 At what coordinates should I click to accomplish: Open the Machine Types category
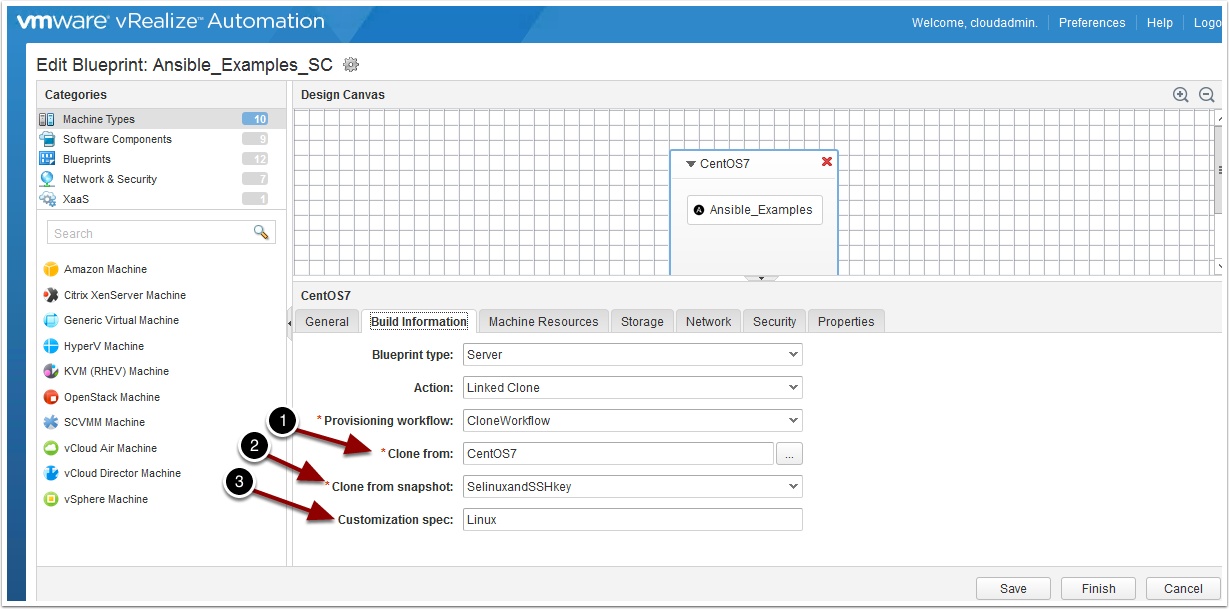click(161, 119)
